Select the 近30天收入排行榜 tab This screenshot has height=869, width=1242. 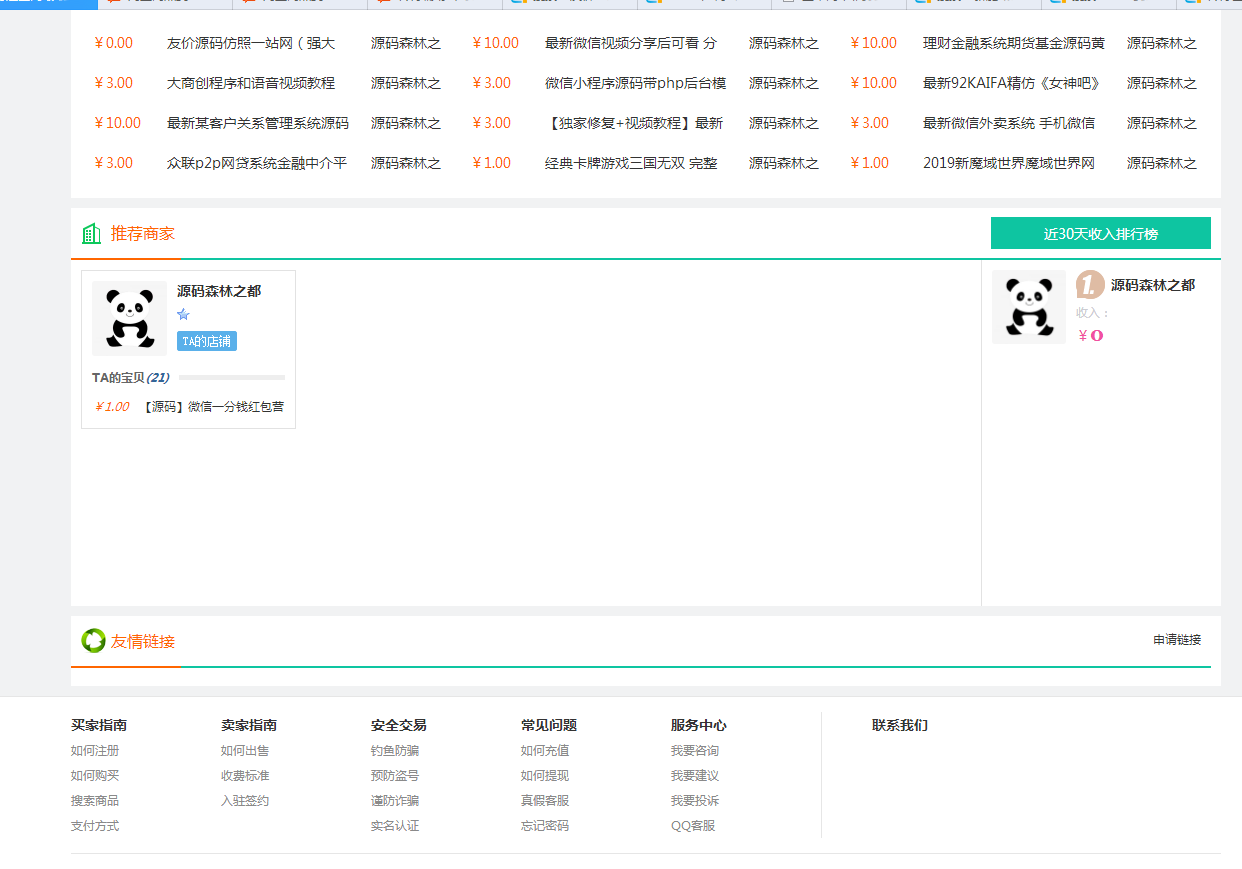(1100, 233)
